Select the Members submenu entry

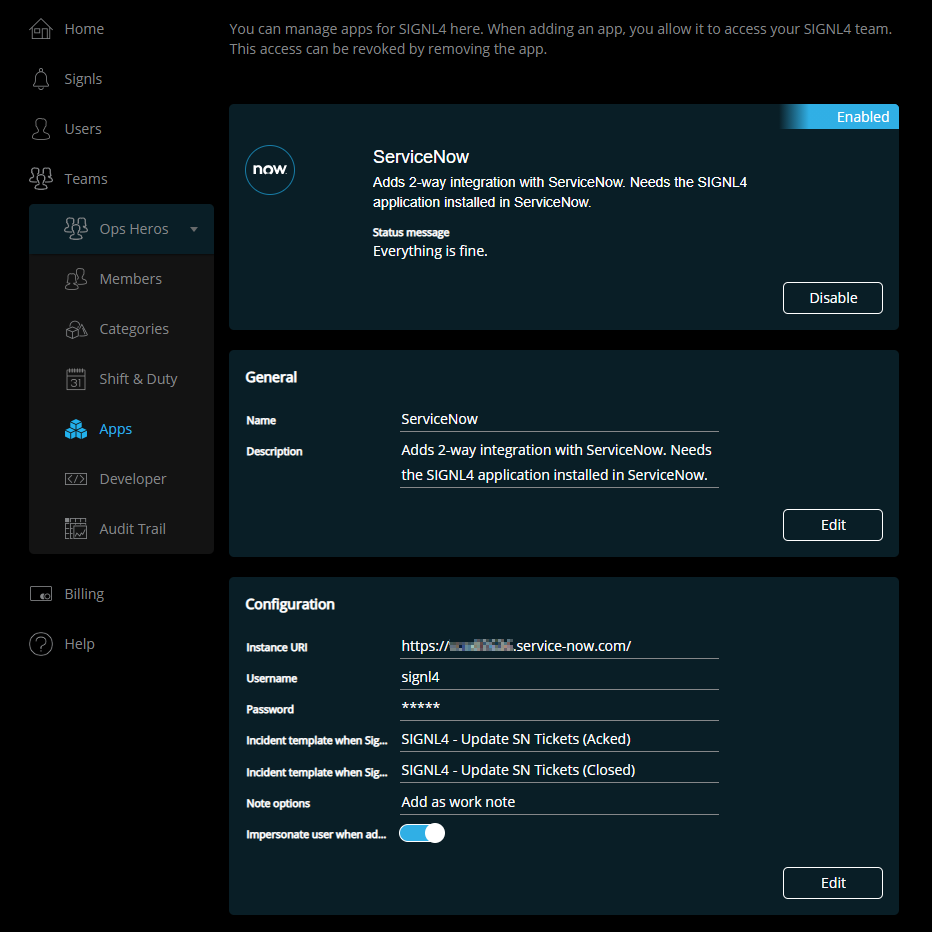click(x=130, y=279)
